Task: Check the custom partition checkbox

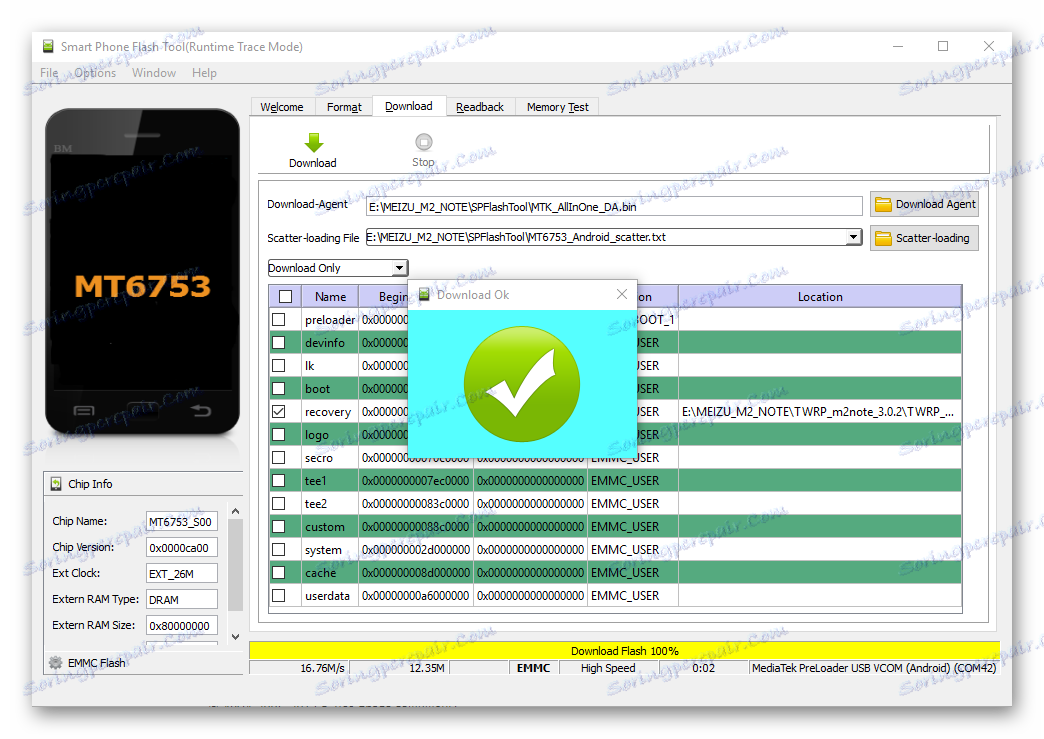Action: pyautogui.click(x=279, y=526)
